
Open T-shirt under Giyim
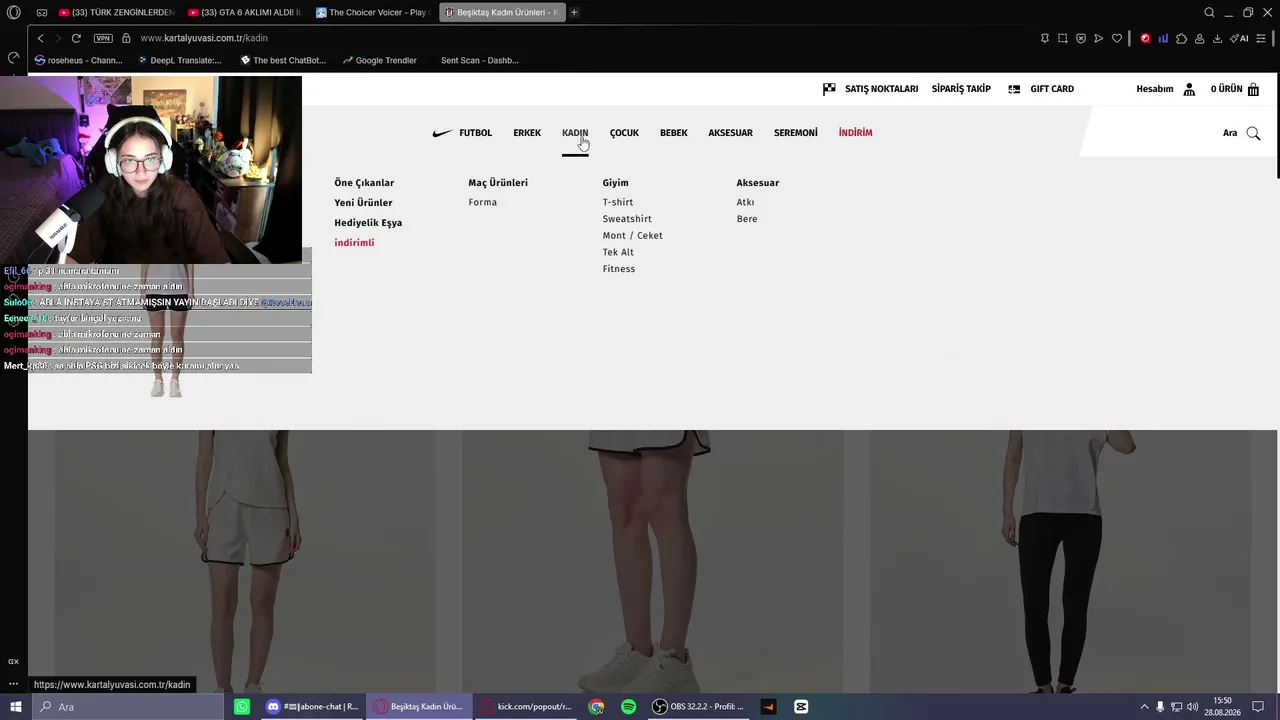(x=618, y=202)
